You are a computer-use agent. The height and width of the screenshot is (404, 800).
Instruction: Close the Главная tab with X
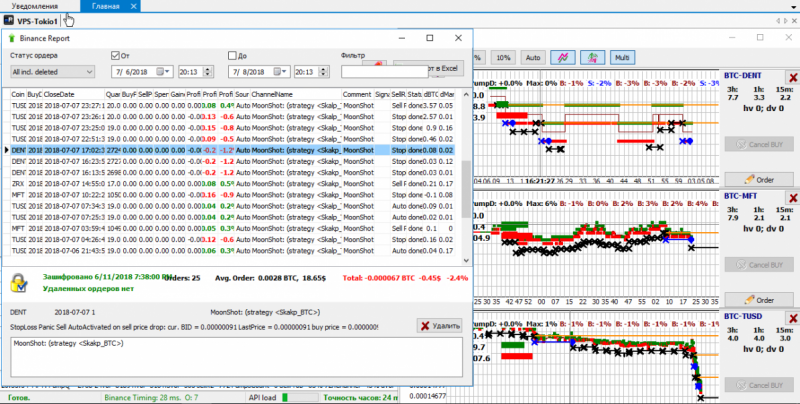click(x=133, y=6)
